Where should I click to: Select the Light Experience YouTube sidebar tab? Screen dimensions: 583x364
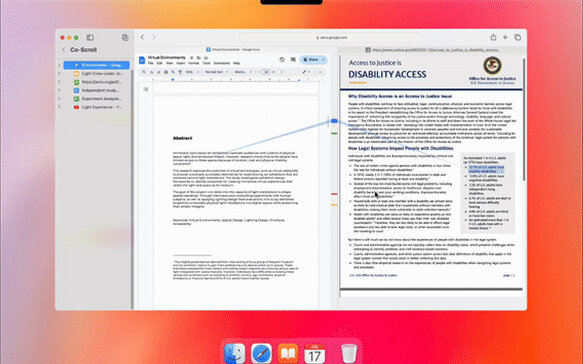(x=97, y=107)
